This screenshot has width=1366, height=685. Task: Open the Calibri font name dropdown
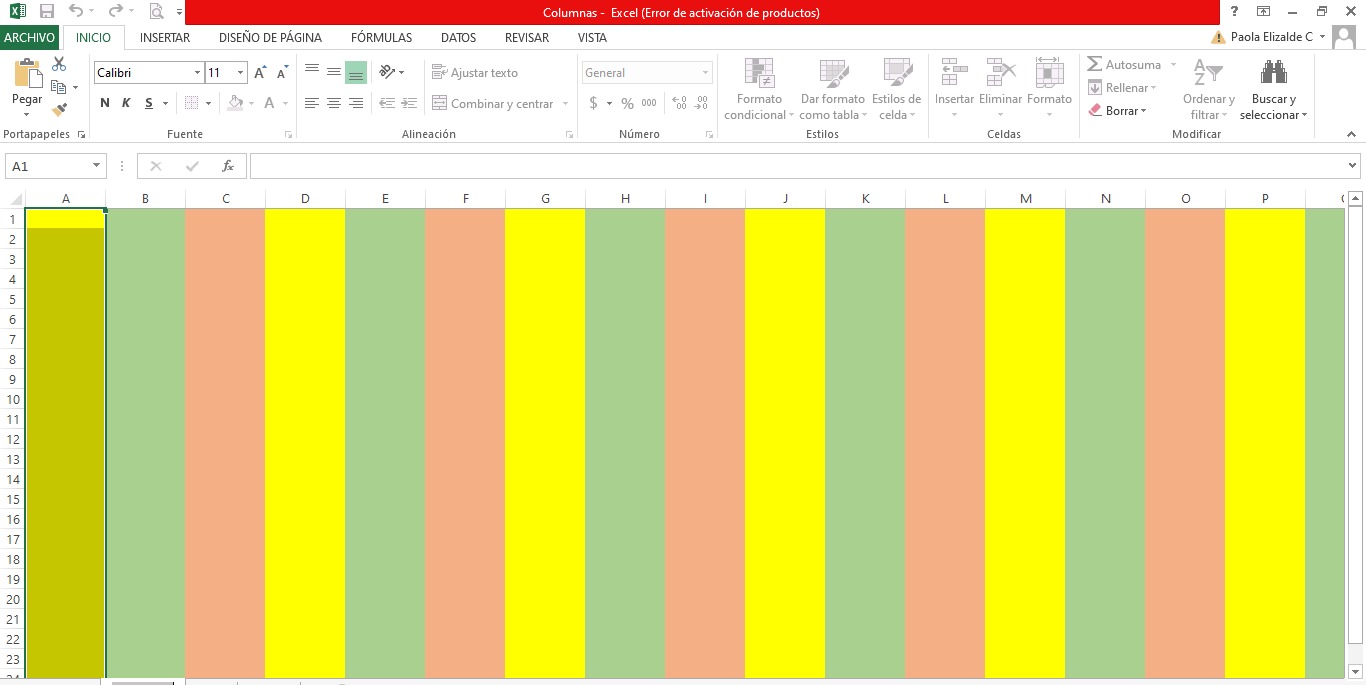tap(197, 73)
